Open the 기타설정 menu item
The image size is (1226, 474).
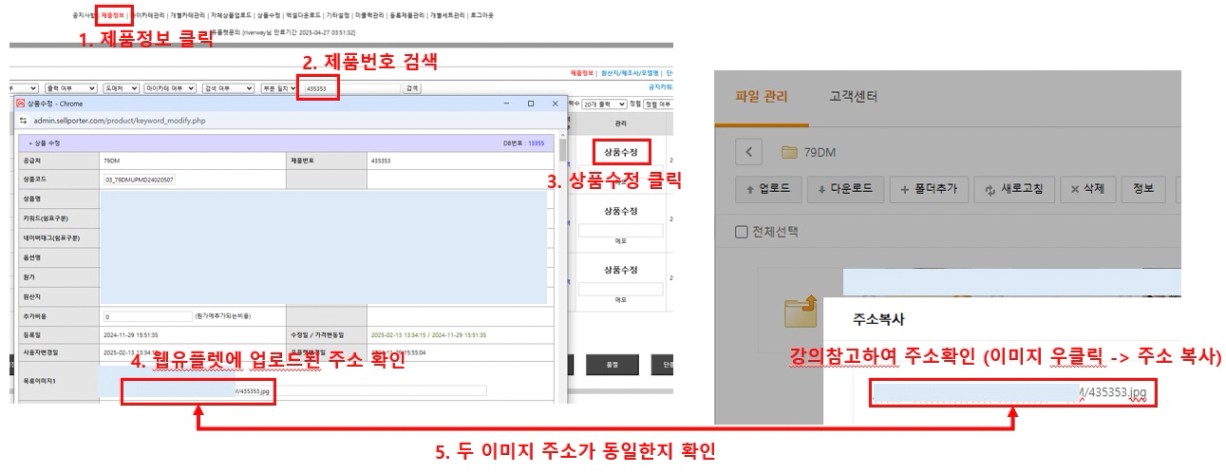coord(337,16)
